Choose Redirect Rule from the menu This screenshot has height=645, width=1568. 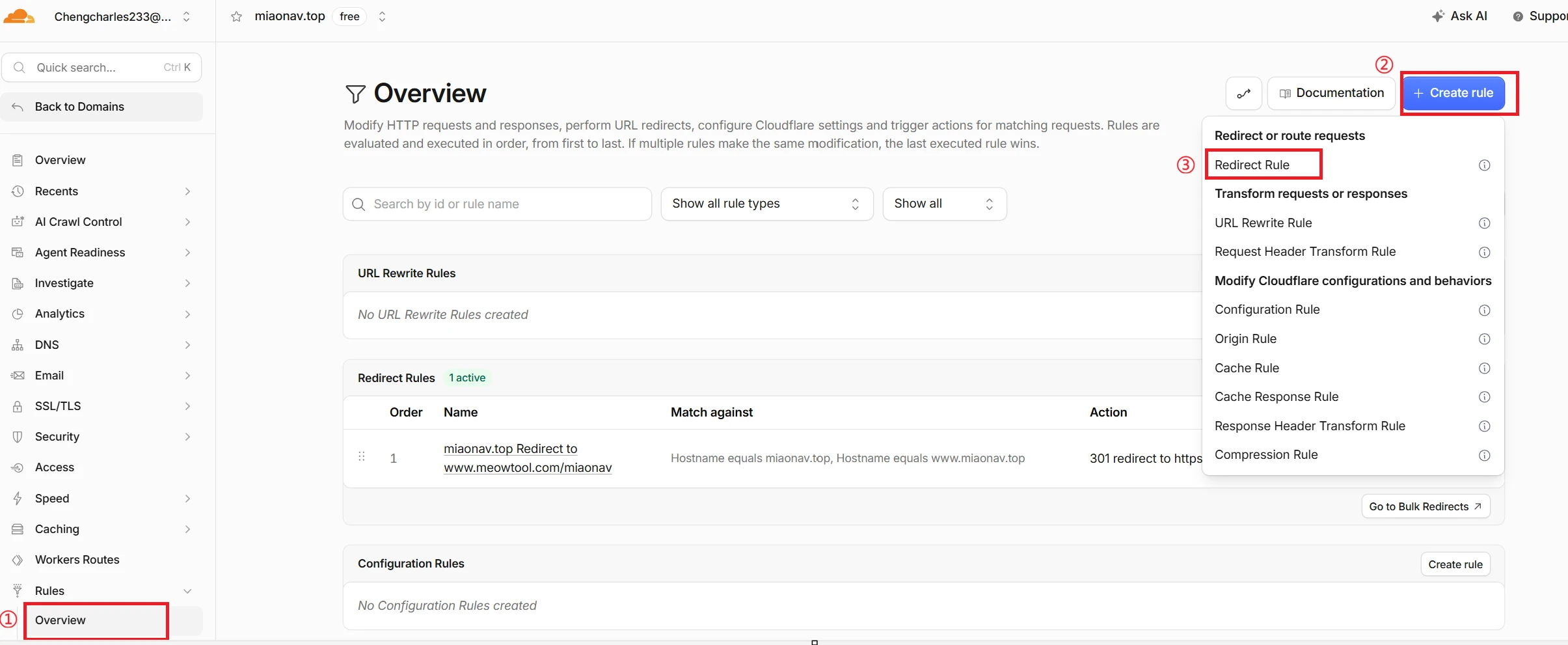pos(1252,165)
